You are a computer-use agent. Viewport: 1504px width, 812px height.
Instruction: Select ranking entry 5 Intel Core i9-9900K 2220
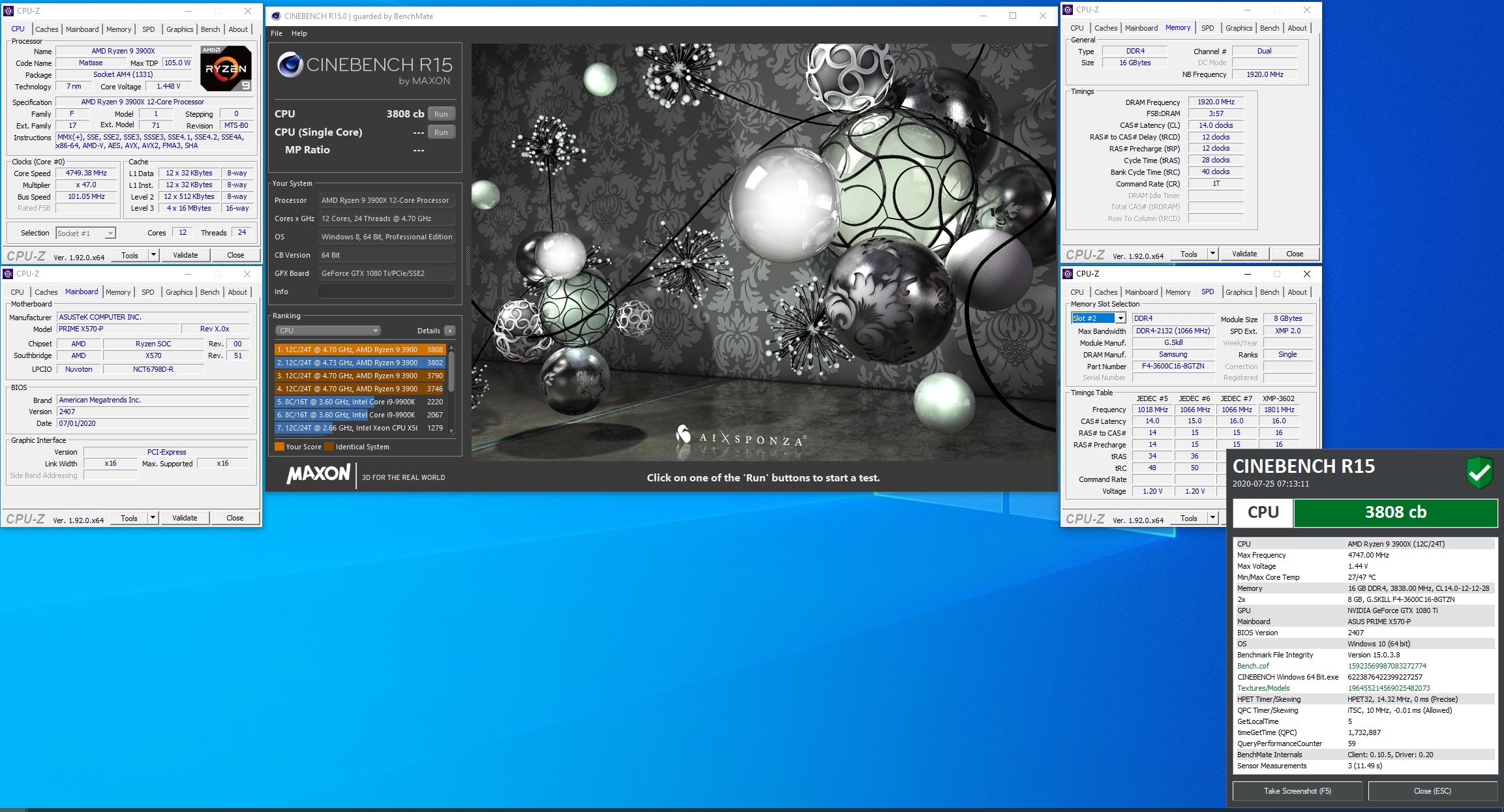pos(360,402)
